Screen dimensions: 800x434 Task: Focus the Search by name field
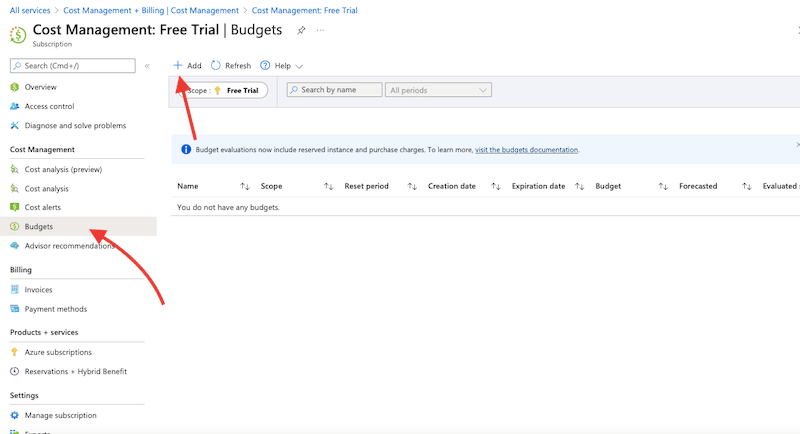pos(335,90)
